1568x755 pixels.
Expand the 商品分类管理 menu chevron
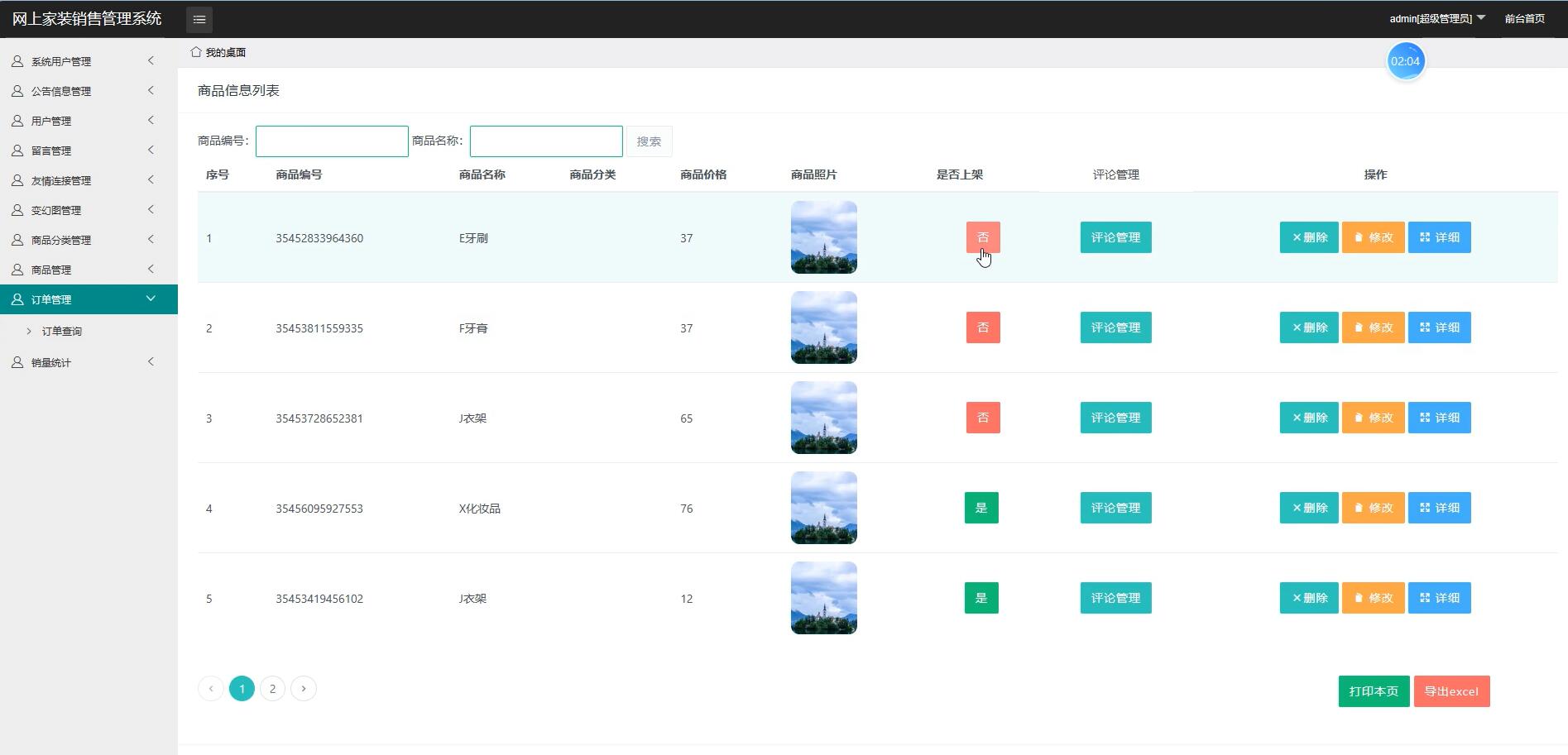[x=151, y=239]
